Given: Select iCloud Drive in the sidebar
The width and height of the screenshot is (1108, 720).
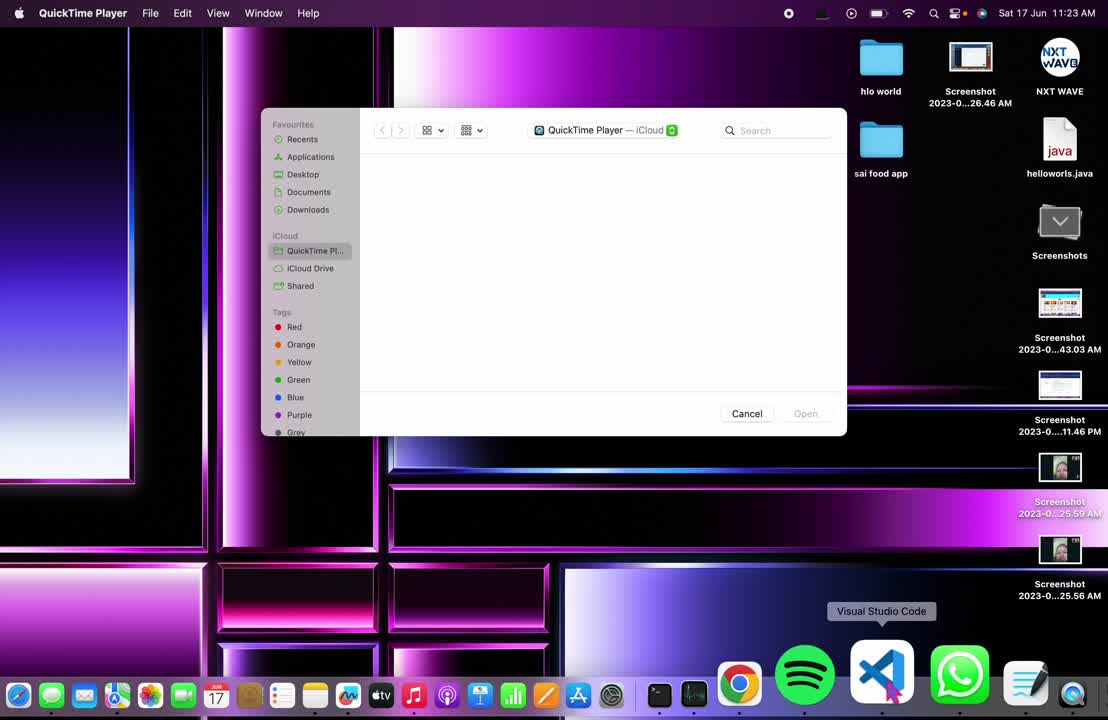Looking at the screenshot, I should click(x=310, y=268).
